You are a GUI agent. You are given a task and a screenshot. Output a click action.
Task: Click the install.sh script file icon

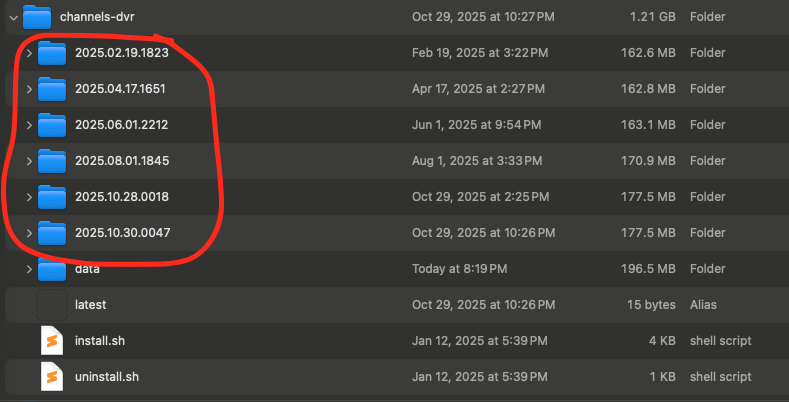coord(52,341)
